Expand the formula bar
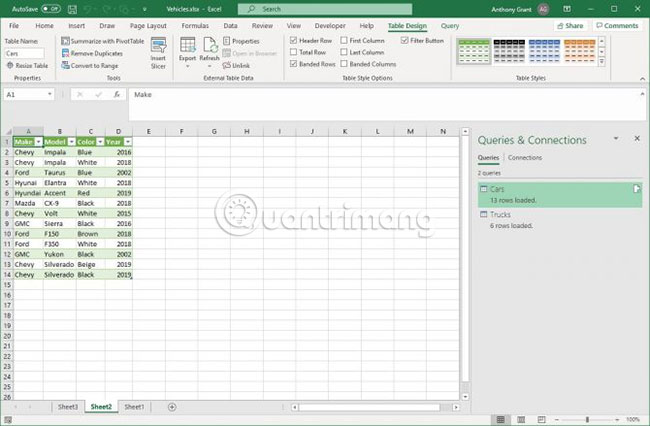Viewport: 650px width, 426px height. point(642,94)
